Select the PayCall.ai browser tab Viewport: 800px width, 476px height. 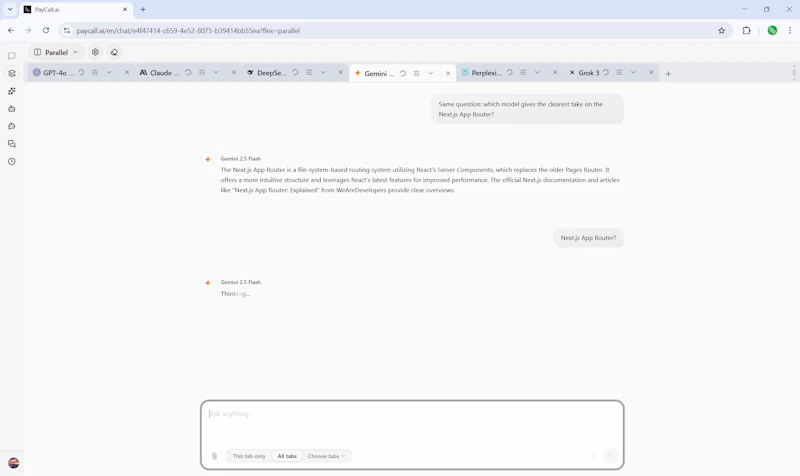pos(76,10)
